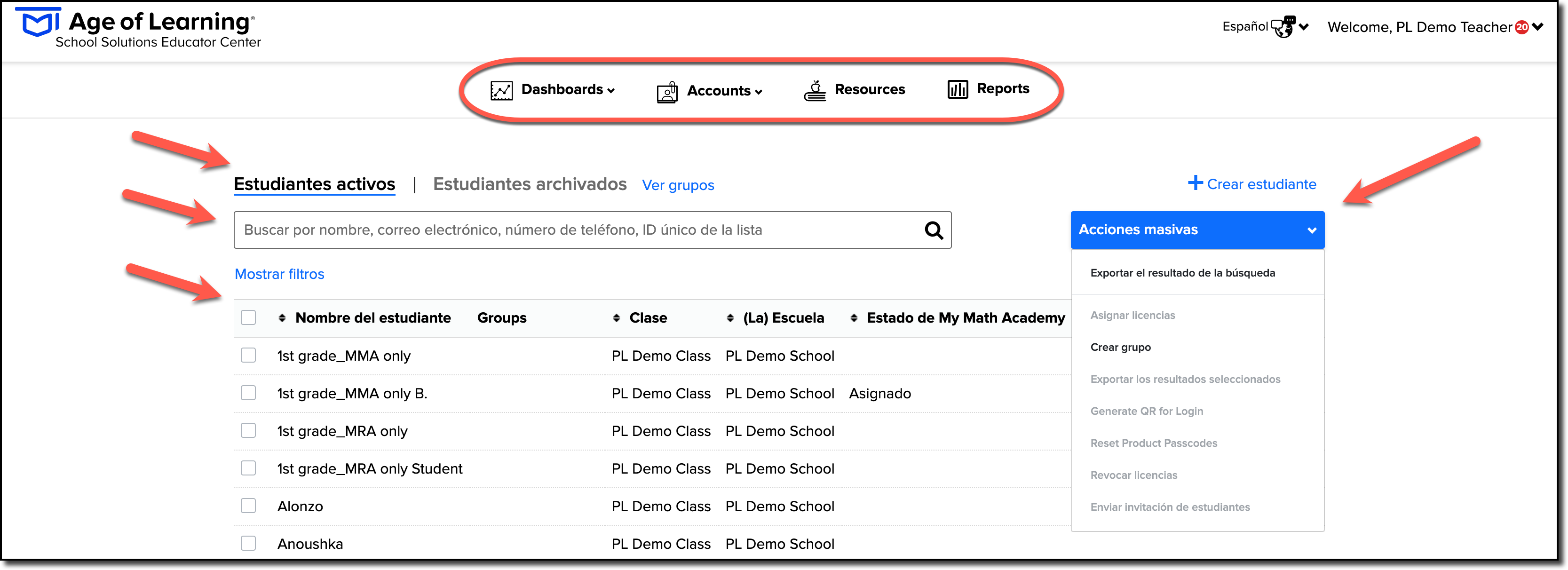Expand the Welcome PL Demo Teacher menu

(1435, 27)
